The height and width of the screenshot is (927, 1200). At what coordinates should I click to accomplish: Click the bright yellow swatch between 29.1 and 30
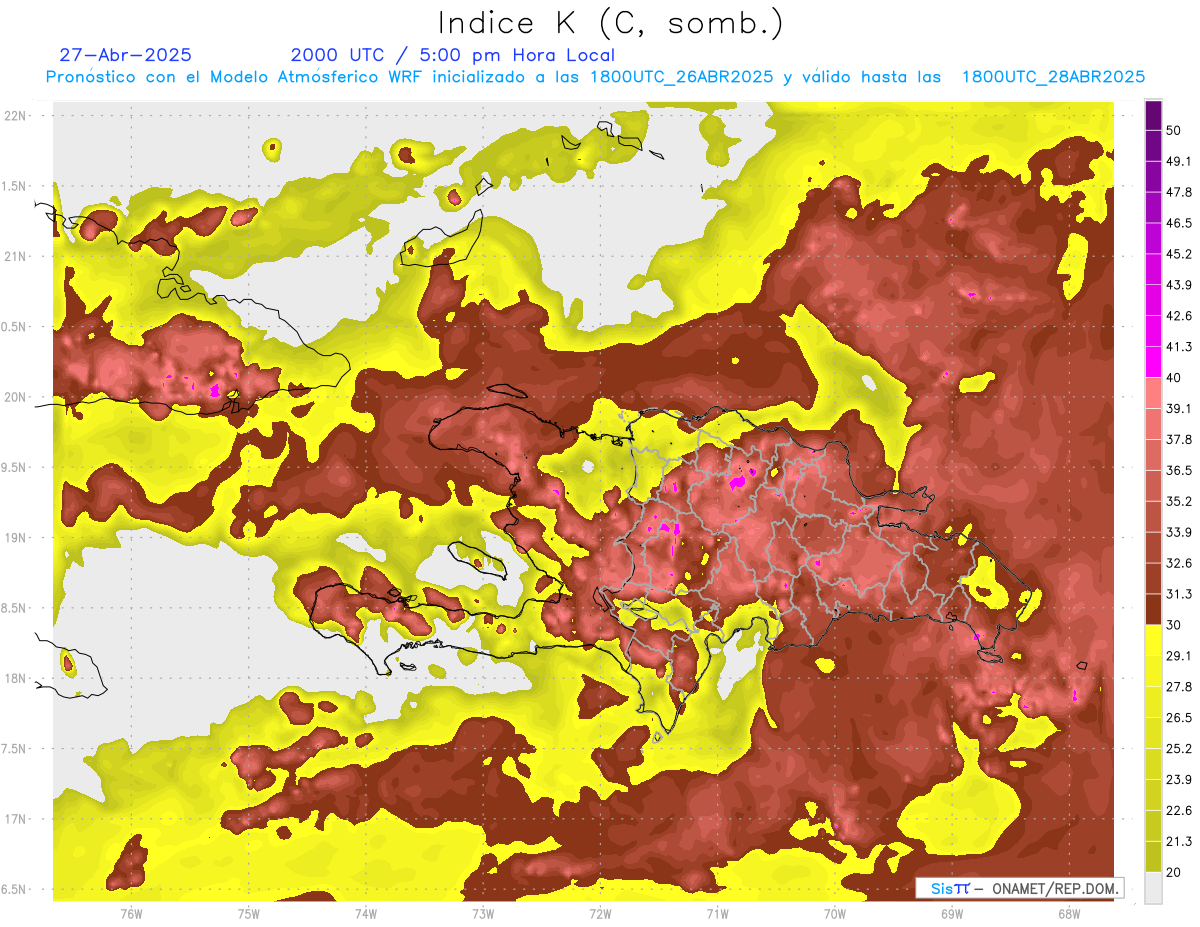(1153, 640)
